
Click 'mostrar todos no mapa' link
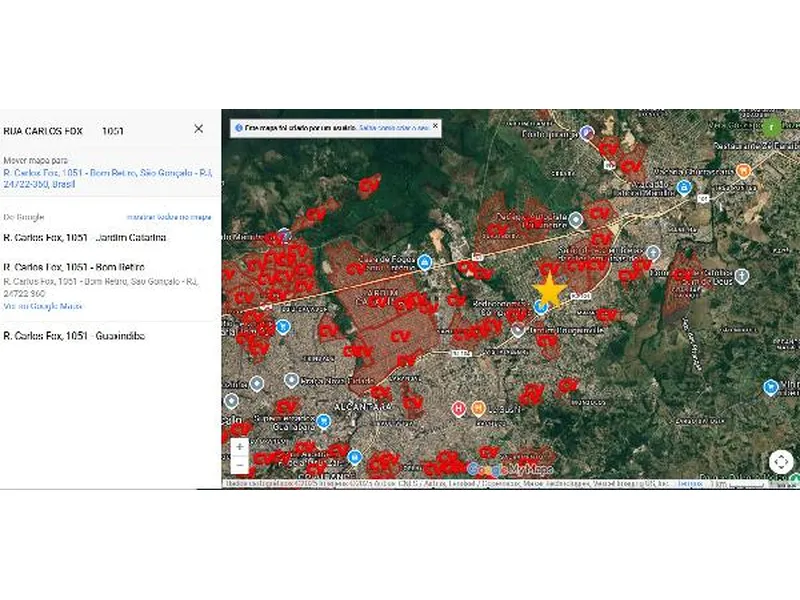coord(169,217)
